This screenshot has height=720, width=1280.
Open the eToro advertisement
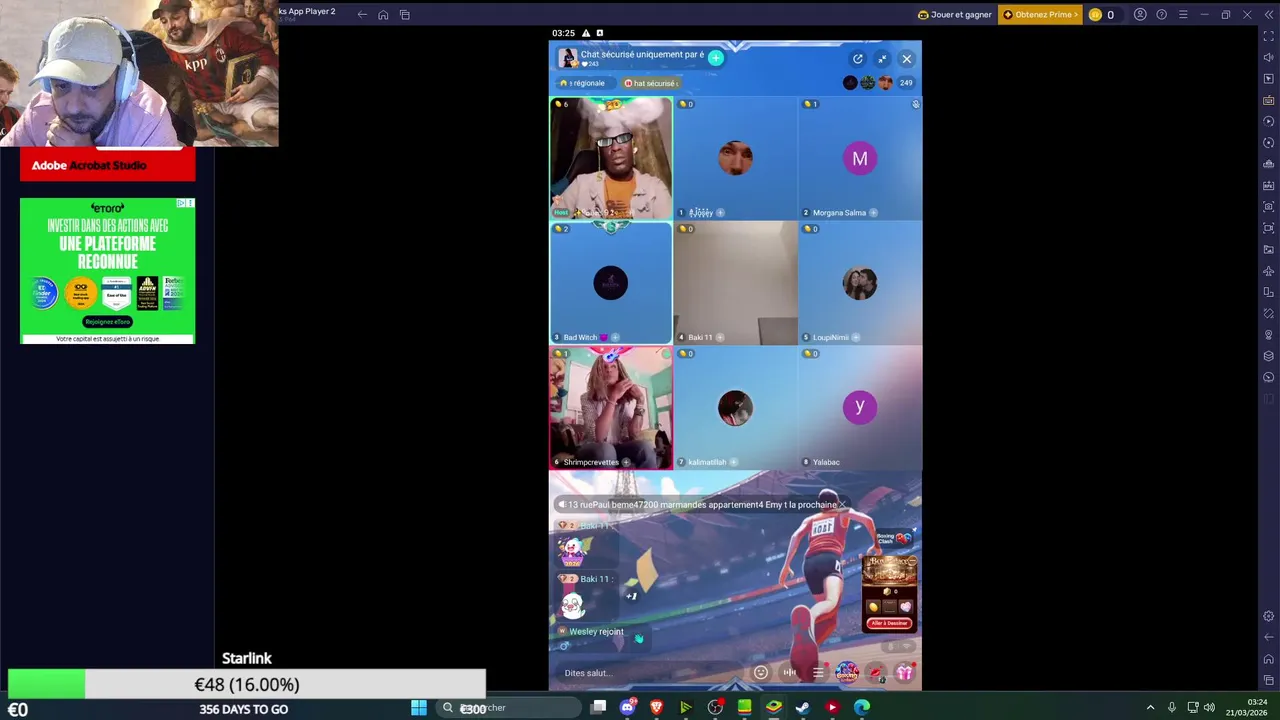pyautogui.click(x=107, y=271)
